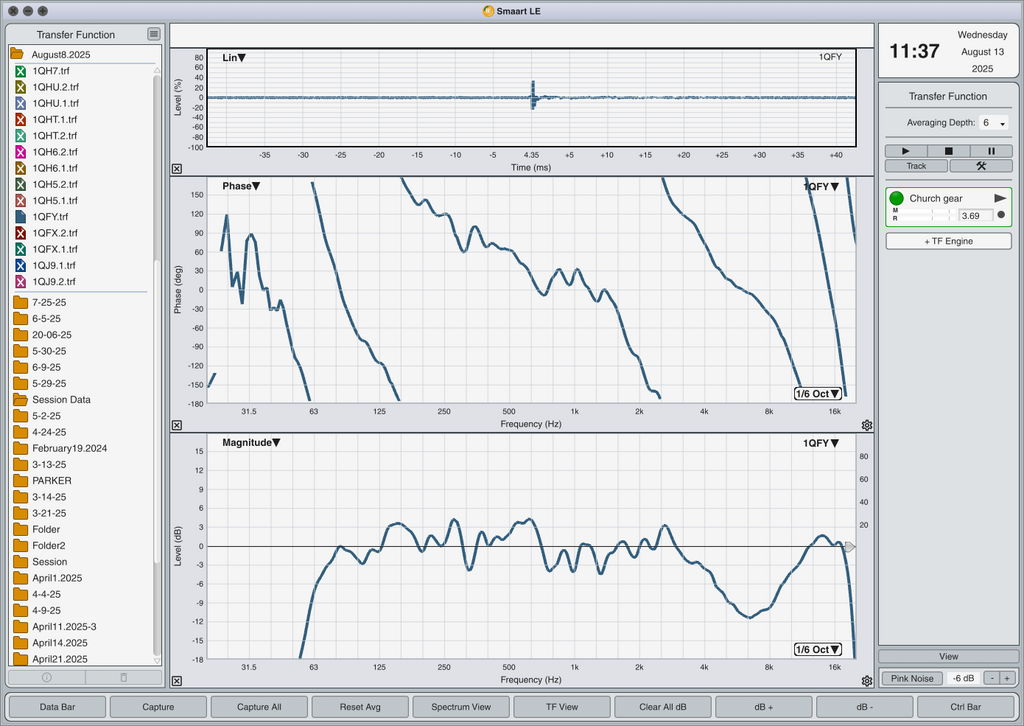Toggle visibility of trace 1QH7.trf
The width and height of the screenshot is (1024, 726).
coord(20,71)
